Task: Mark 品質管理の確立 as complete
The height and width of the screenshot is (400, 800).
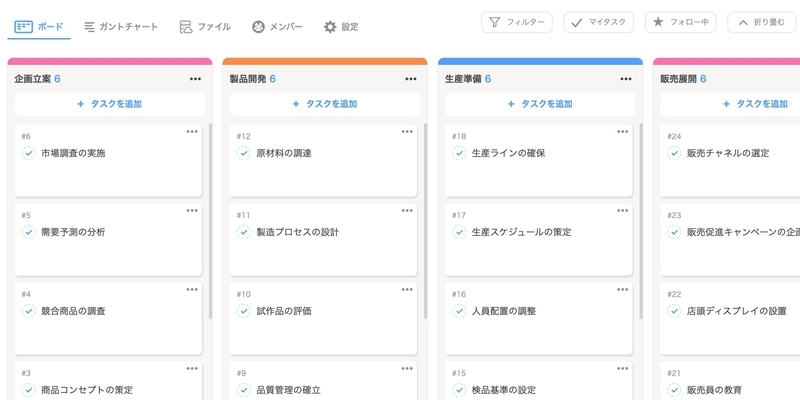Action: (244, 390)
